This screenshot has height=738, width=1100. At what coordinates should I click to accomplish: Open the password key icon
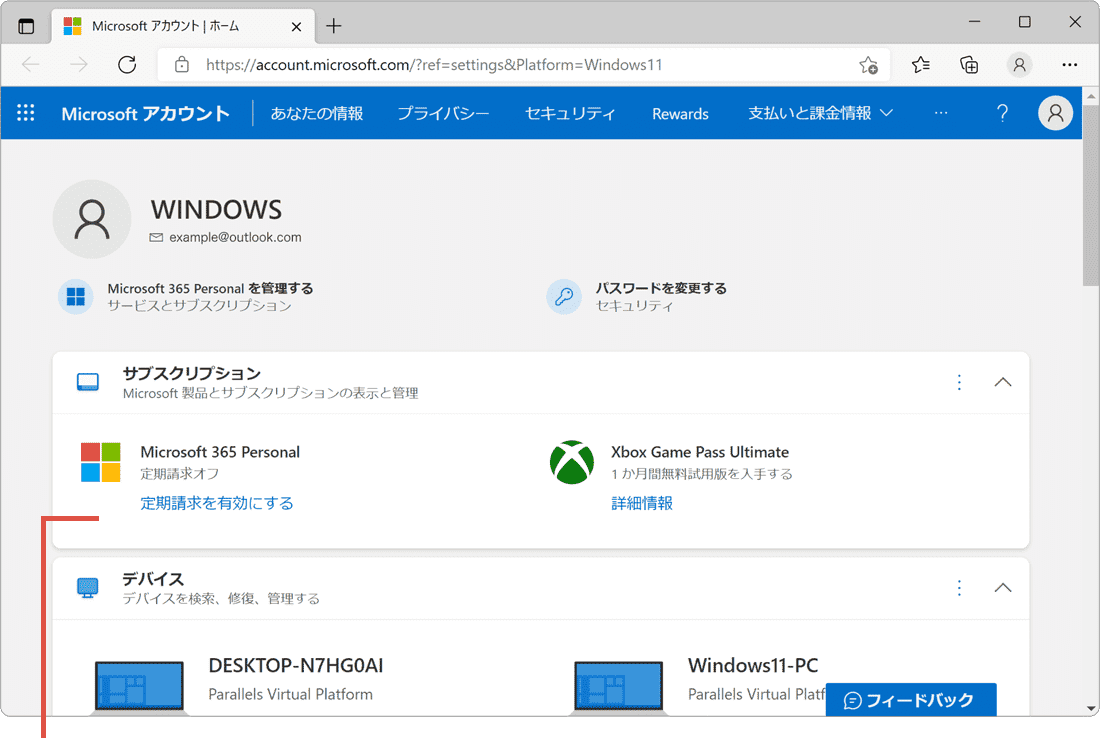click(x=563, y=296)
